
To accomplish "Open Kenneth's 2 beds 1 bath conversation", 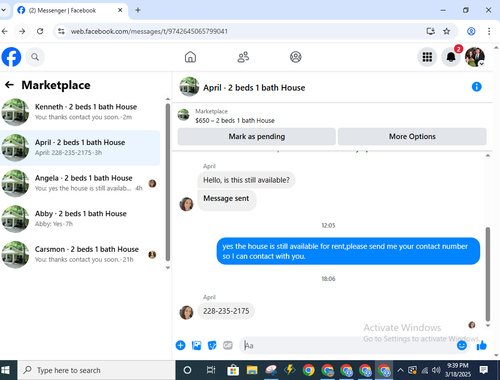I will pos(80,112).
